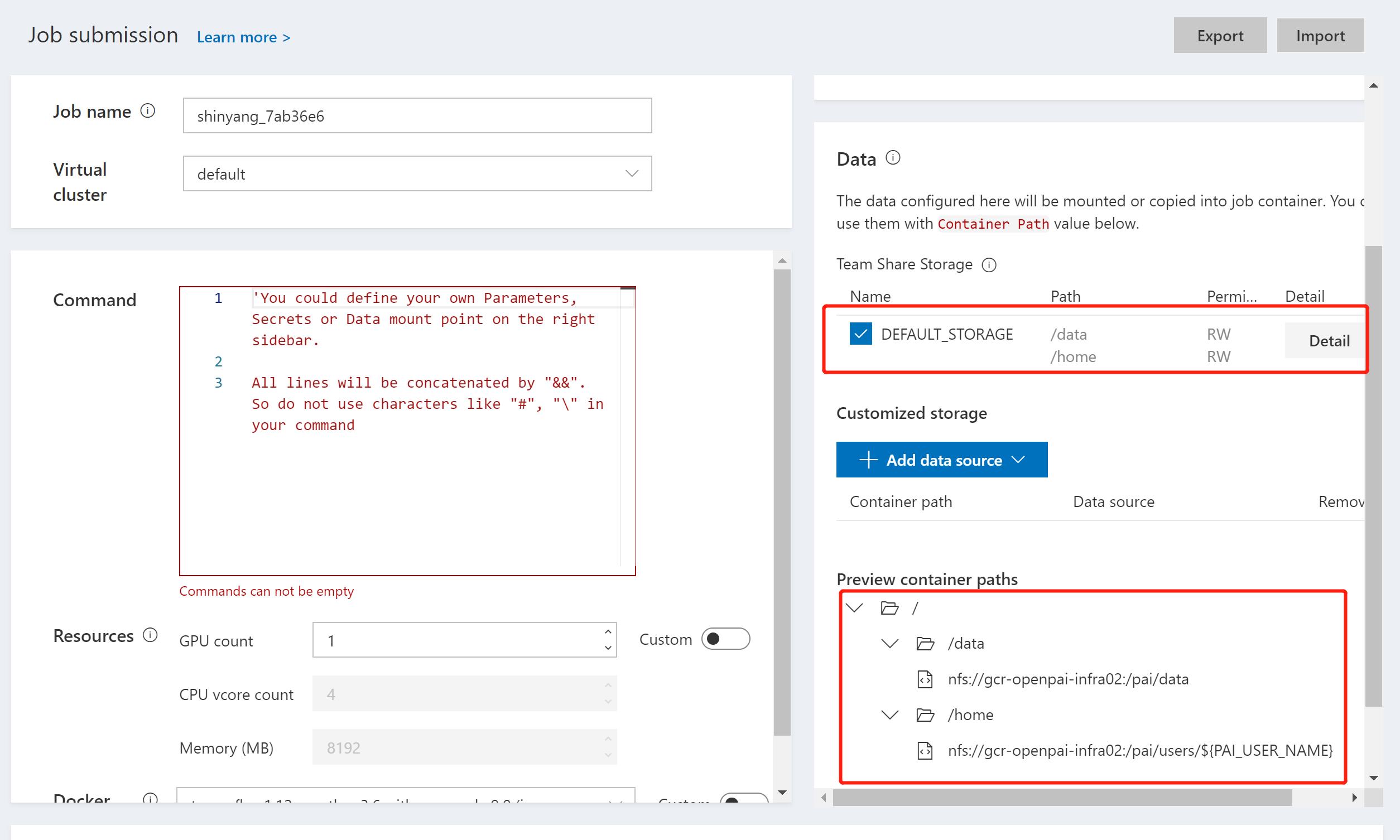Image resolution: width=1400 pixels, height=840 pixels.
Task: Click the /home folder icon in preview
Action: (x=925, y=715)
